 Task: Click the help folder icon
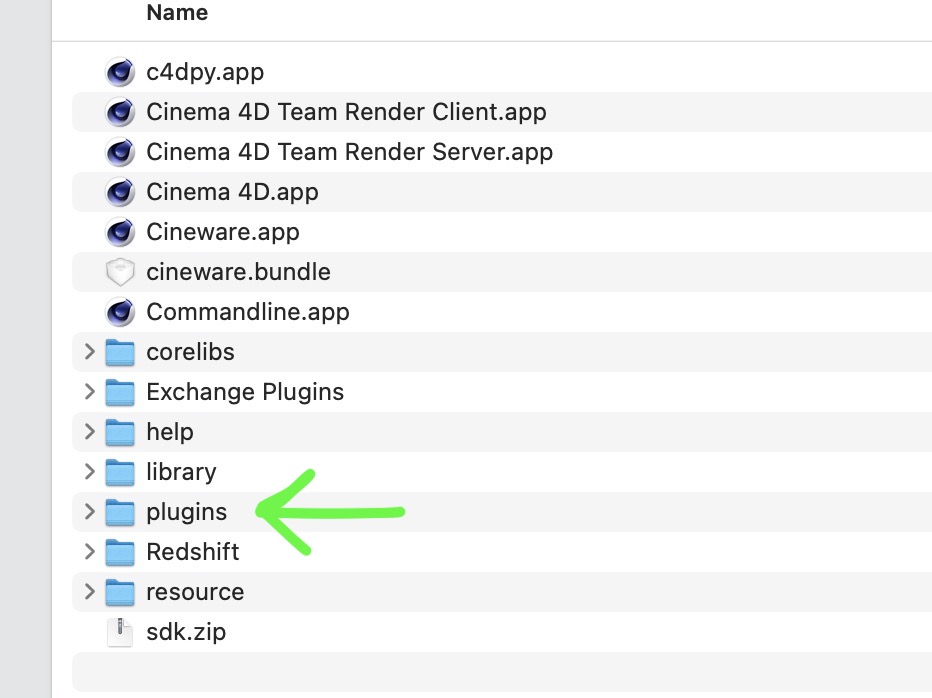[120, 432]
